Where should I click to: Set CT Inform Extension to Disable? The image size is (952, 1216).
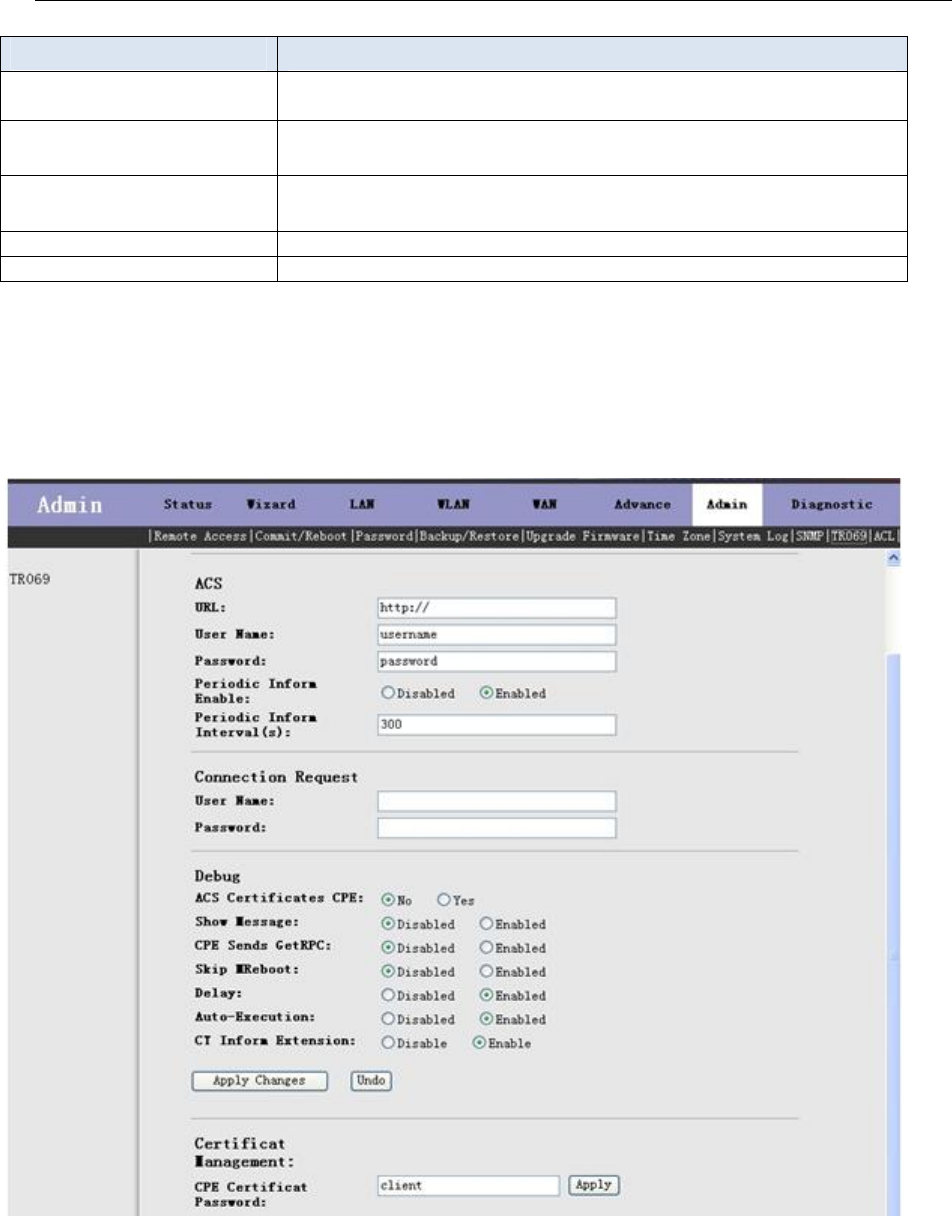pos(386,1044)
